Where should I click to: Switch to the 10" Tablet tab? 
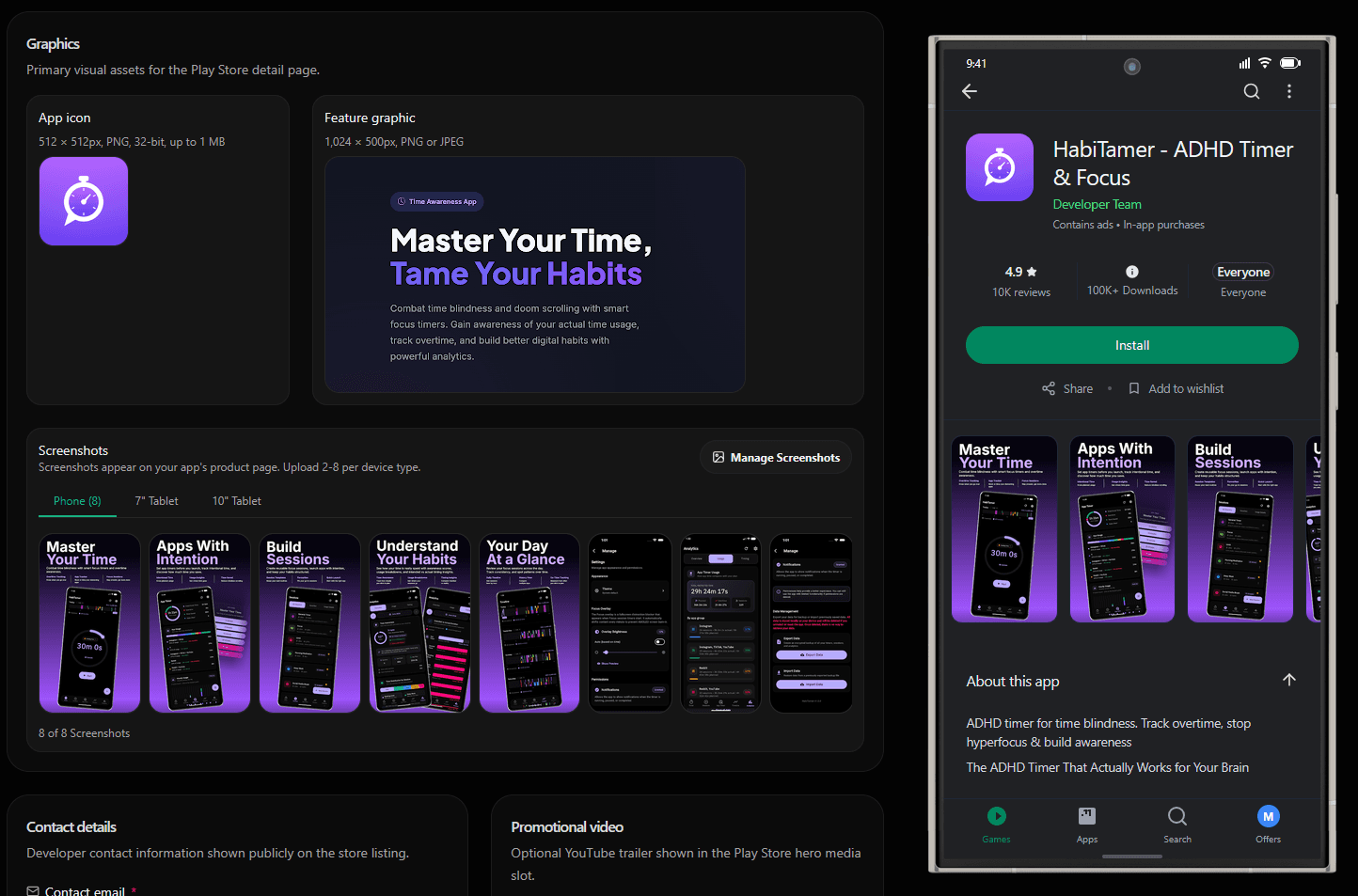[237, 501]
